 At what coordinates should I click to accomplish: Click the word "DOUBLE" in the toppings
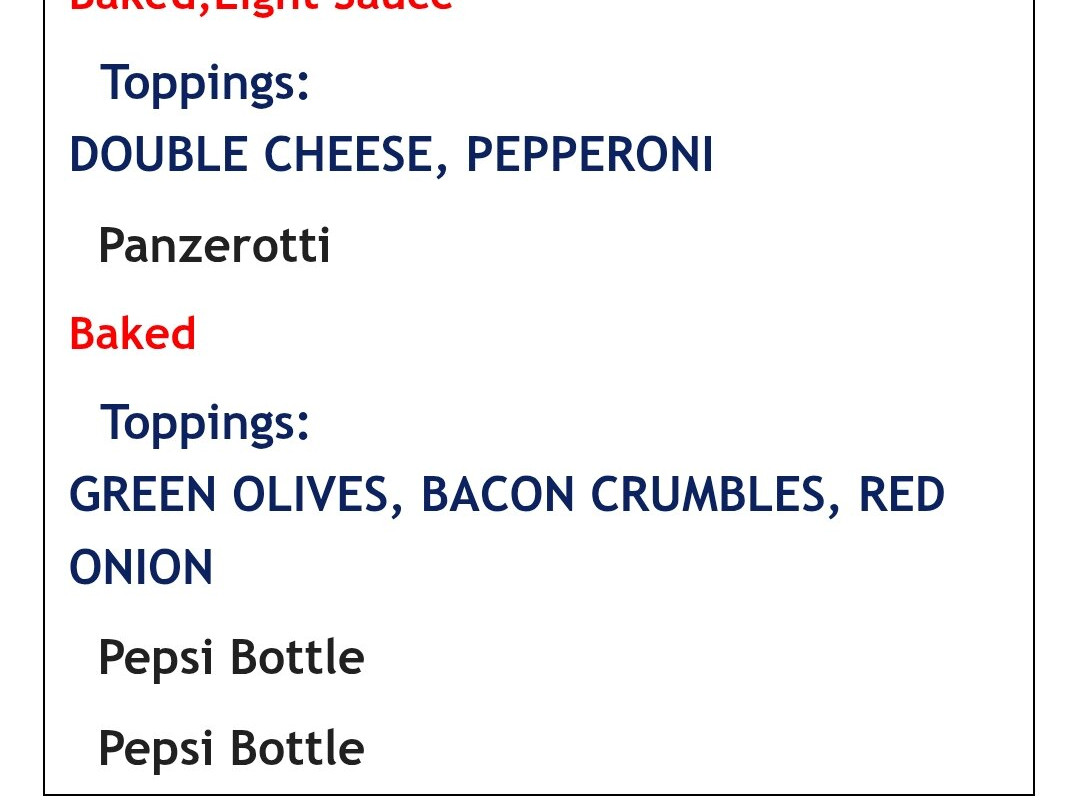pyautogui.click(x=158, y=155)
